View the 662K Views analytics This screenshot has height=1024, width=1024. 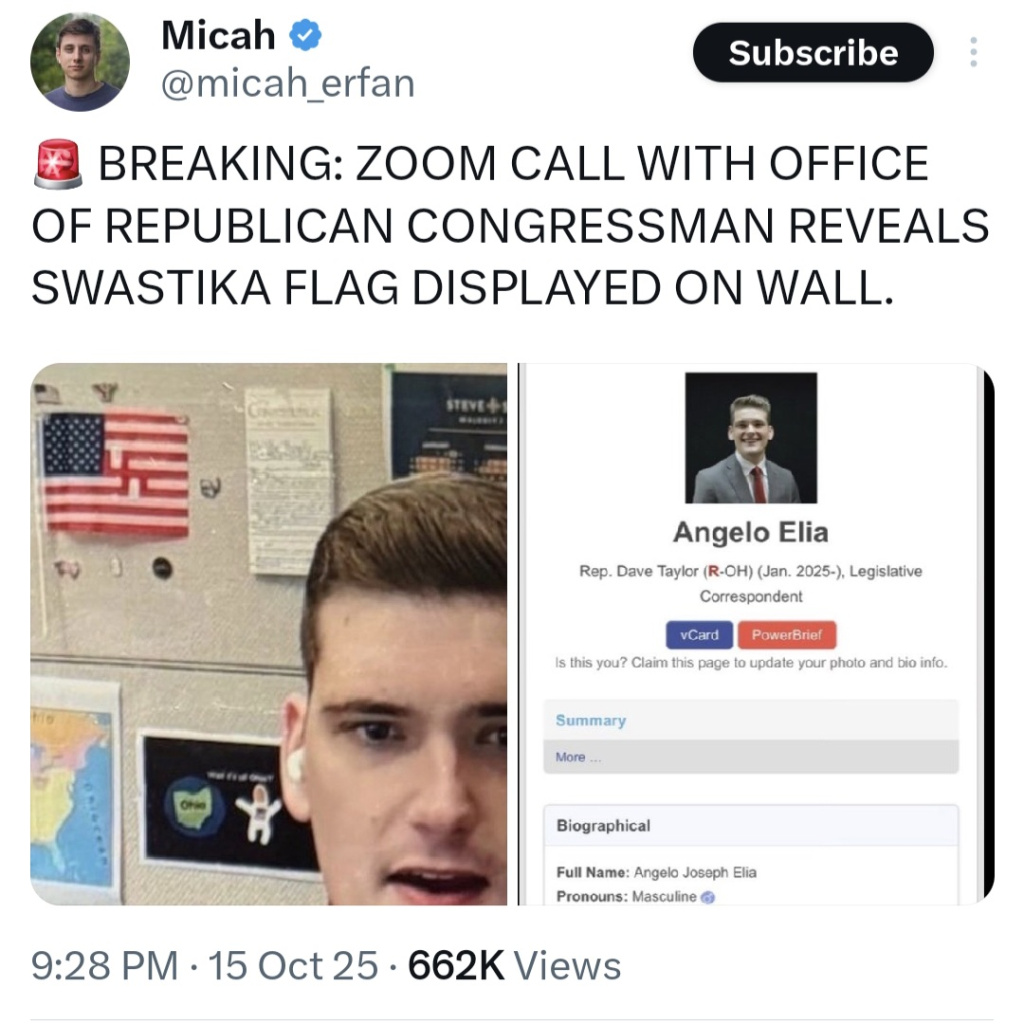(x=514, y=965)
